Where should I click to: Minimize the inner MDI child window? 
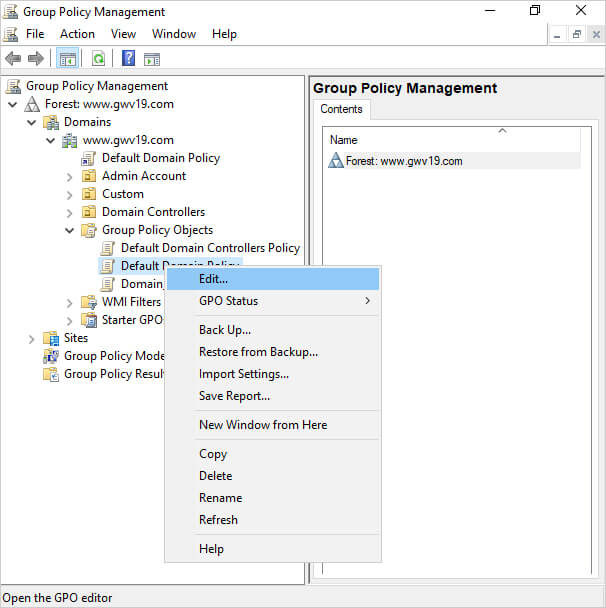(x=558, y=35)
